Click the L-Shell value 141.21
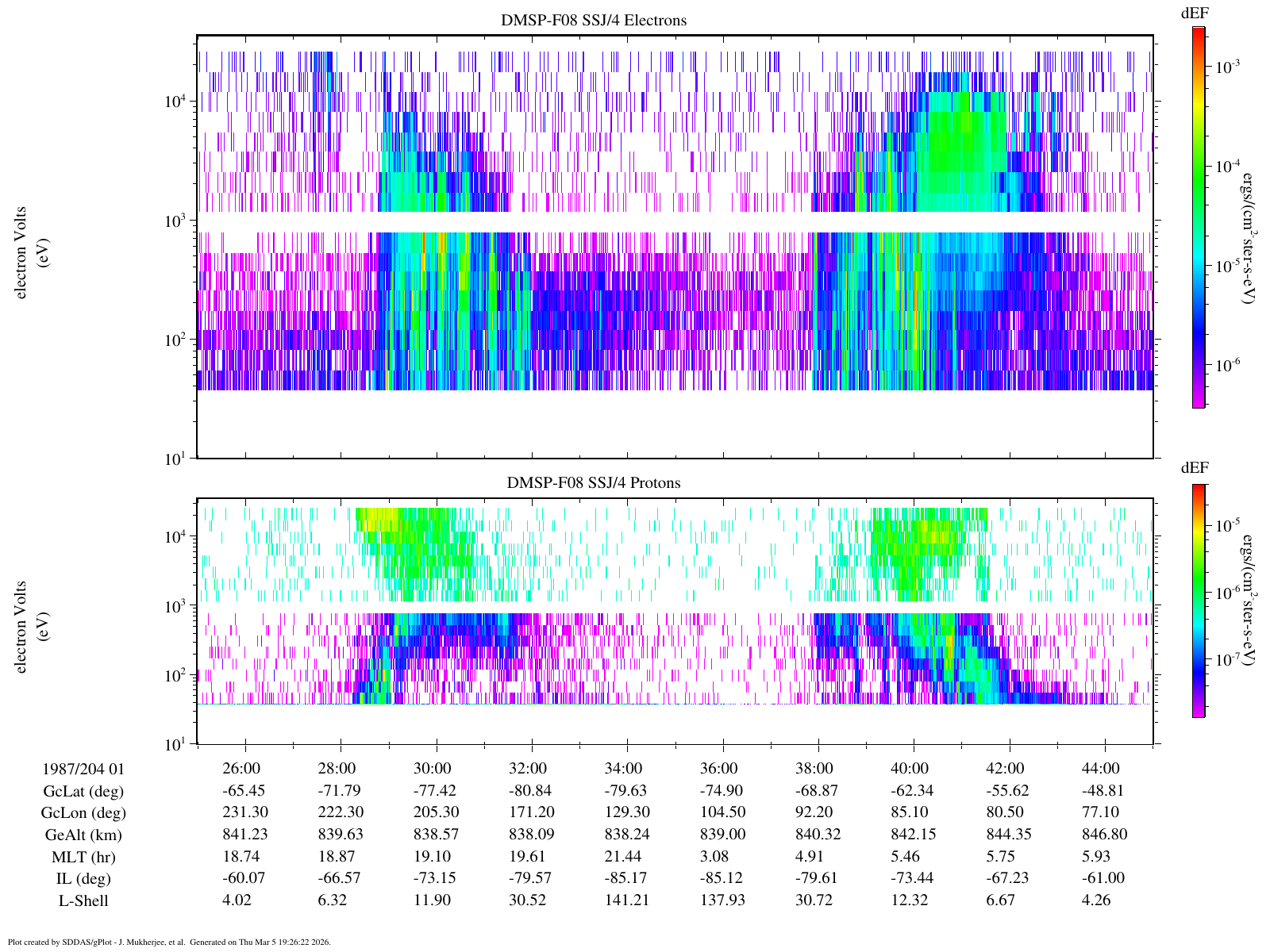 [x=623, y=900]
